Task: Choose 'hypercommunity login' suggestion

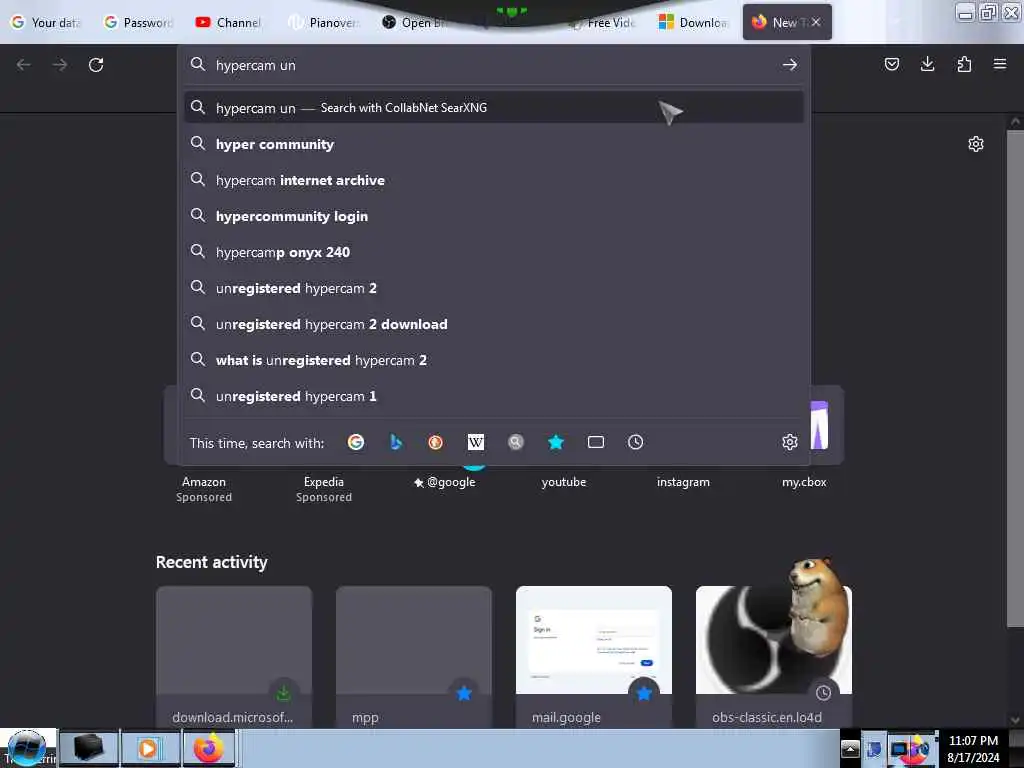Action: (494, 216)
